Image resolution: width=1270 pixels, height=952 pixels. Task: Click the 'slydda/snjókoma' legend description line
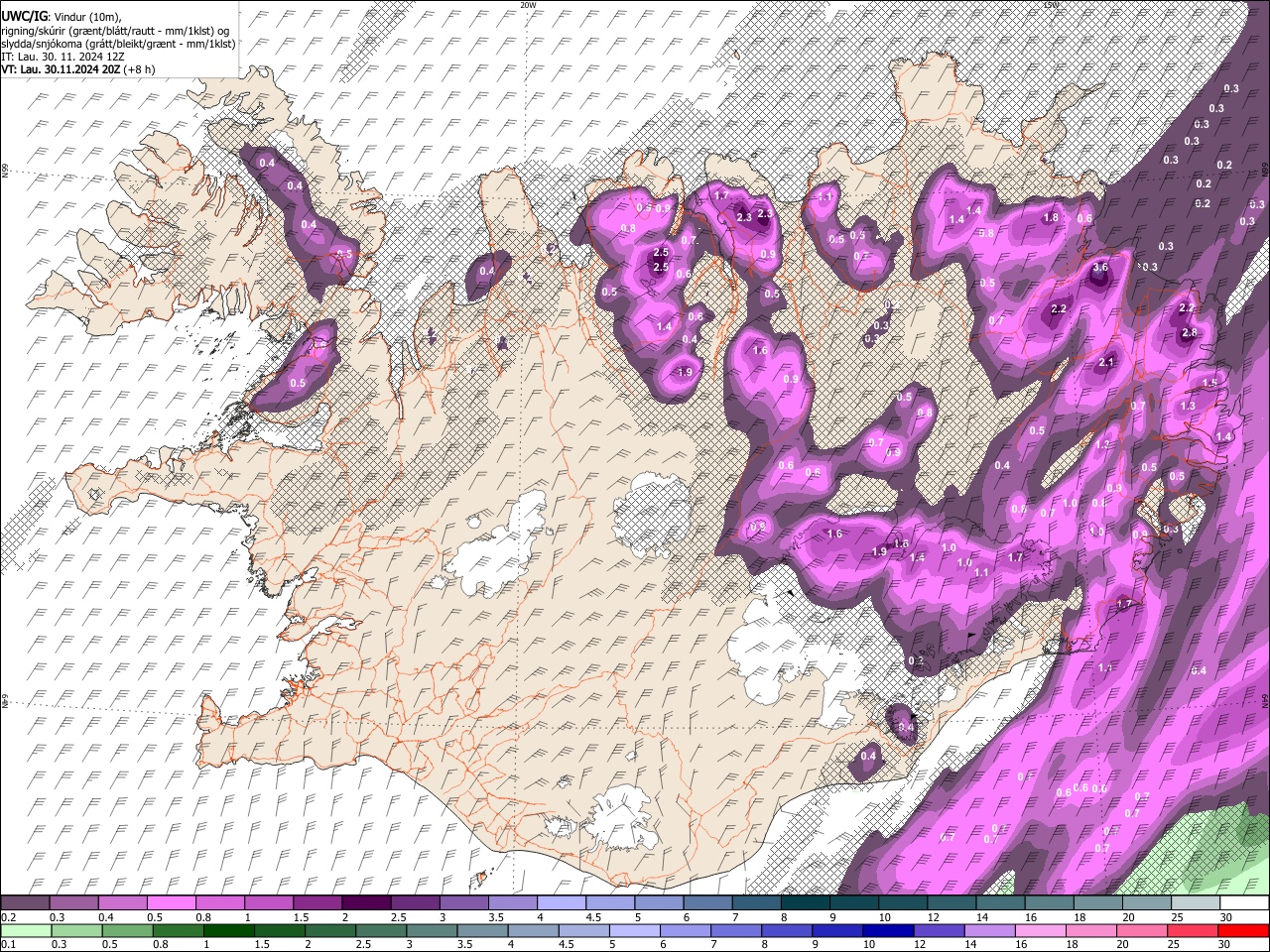(118, 44)
